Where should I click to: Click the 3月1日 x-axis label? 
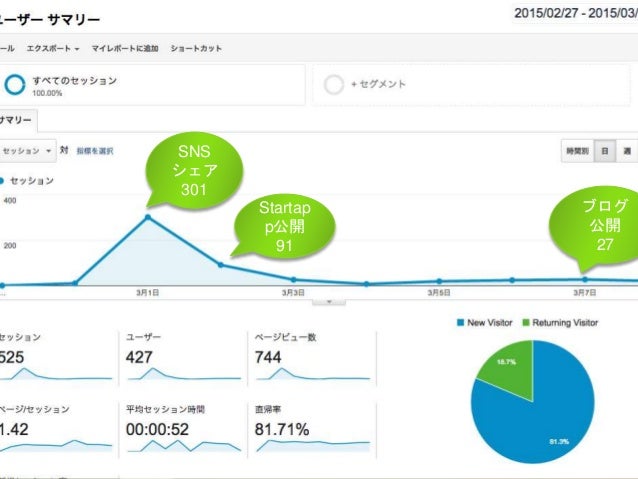tap(147, 293)
